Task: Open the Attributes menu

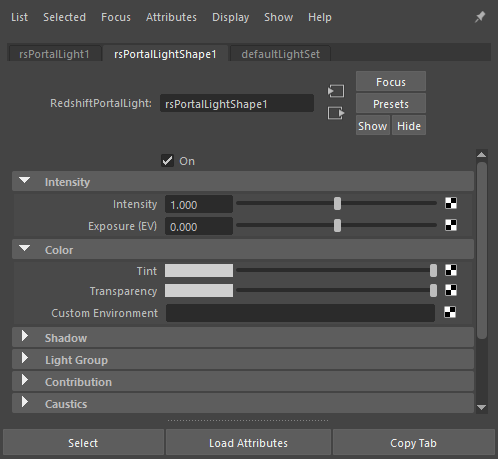Action: 171,17
